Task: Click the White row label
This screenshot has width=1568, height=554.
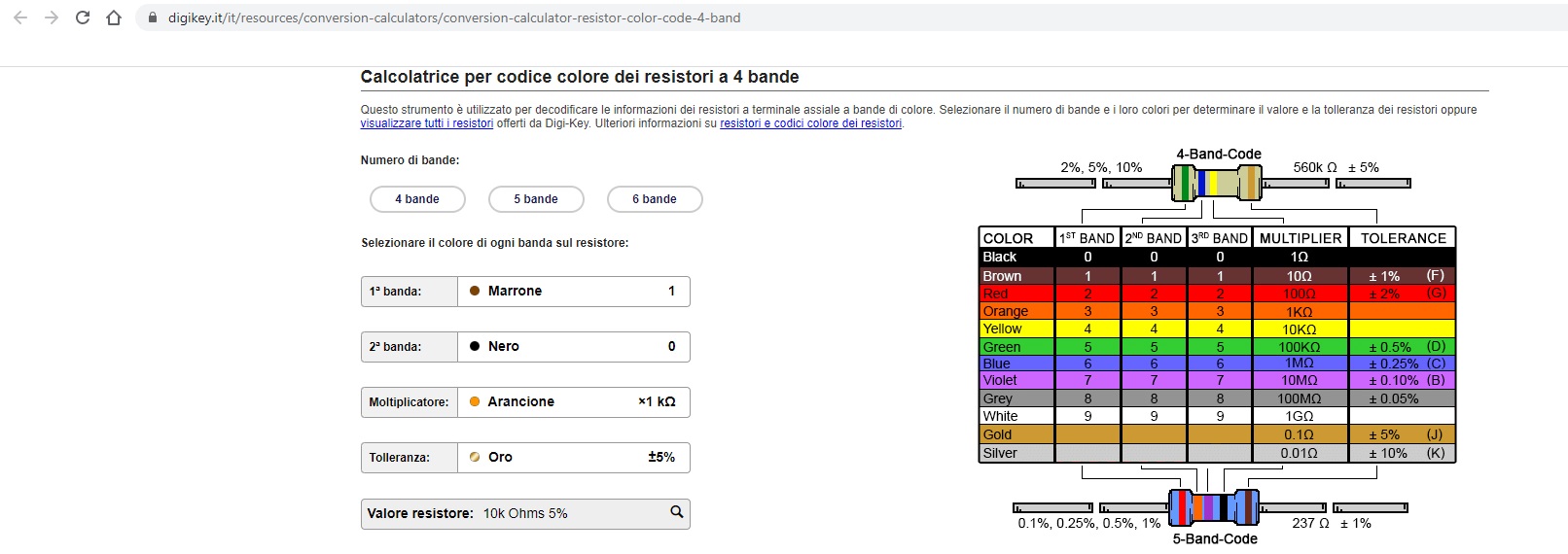Action: click(1000, 416)
